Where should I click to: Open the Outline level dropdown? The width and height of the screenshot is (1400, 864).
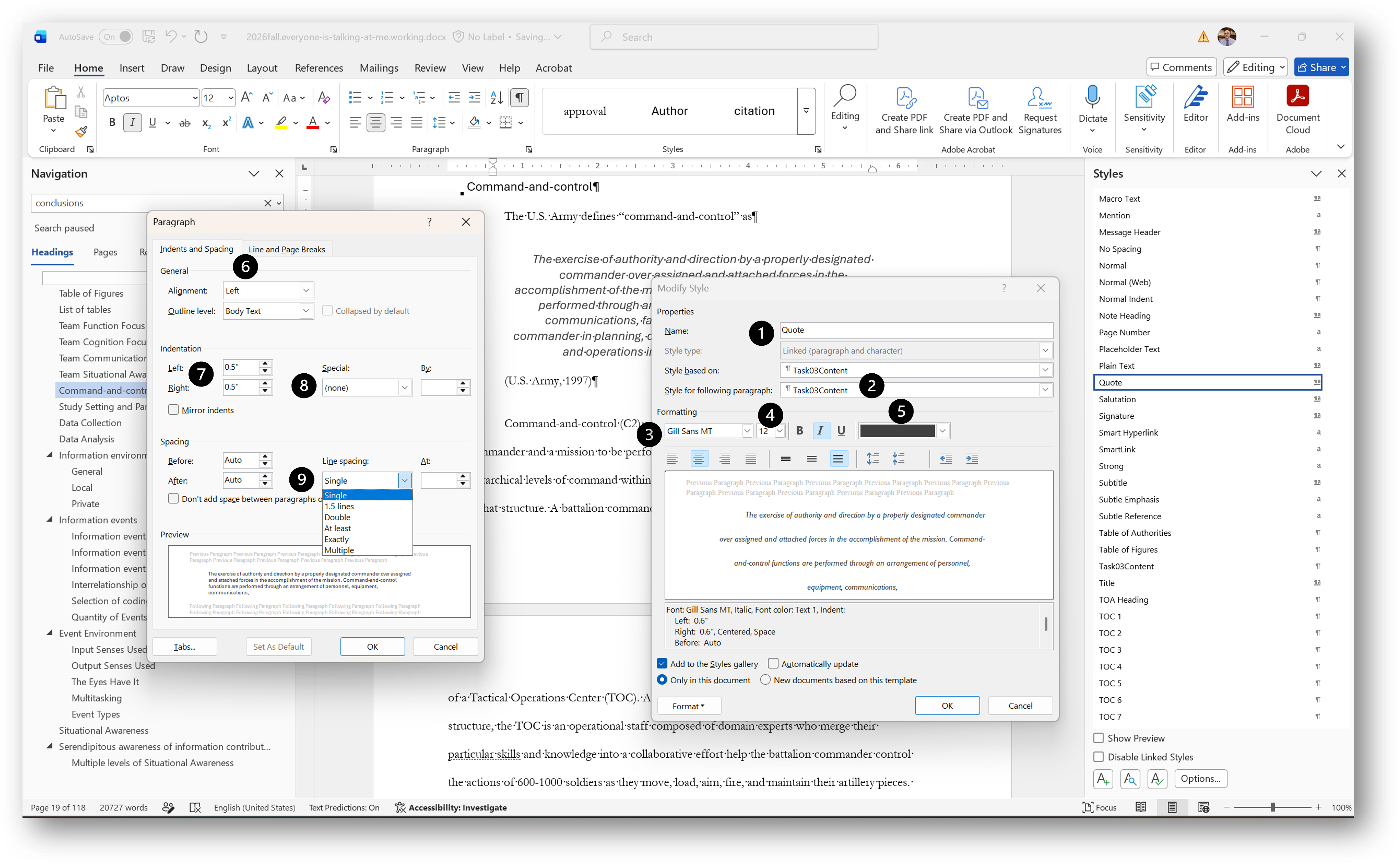pos(306,311)
